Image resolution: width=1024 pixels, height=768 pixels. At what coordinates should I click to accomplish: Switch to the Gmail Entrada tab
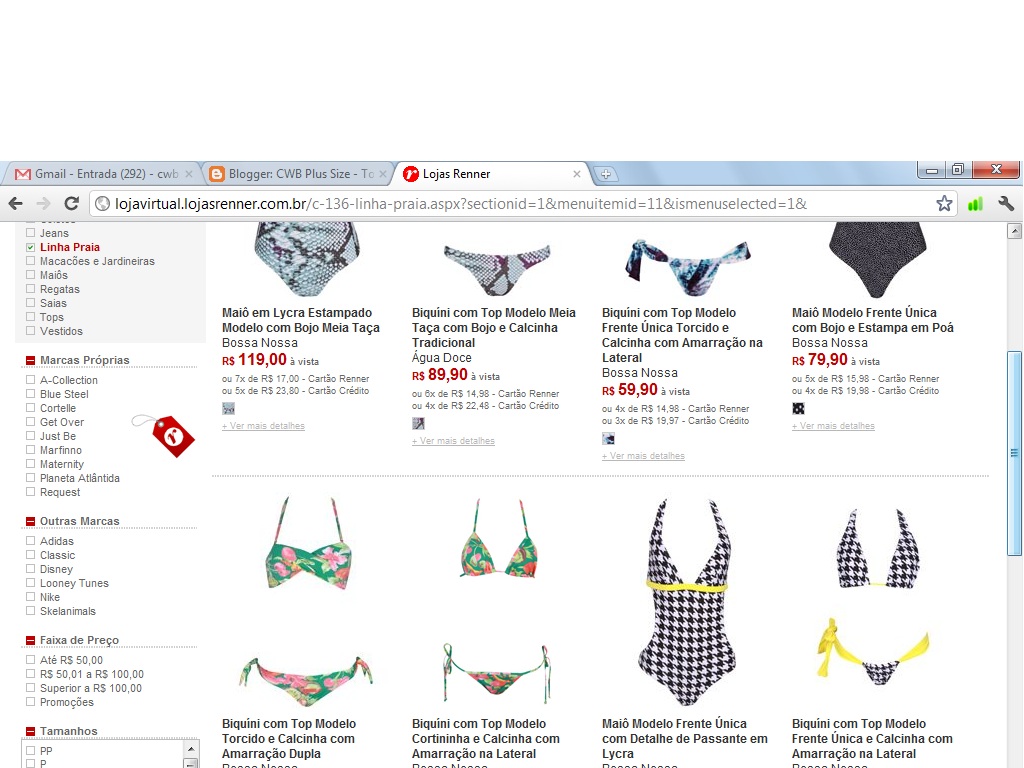pyautogui.click(x=103, y=174)
